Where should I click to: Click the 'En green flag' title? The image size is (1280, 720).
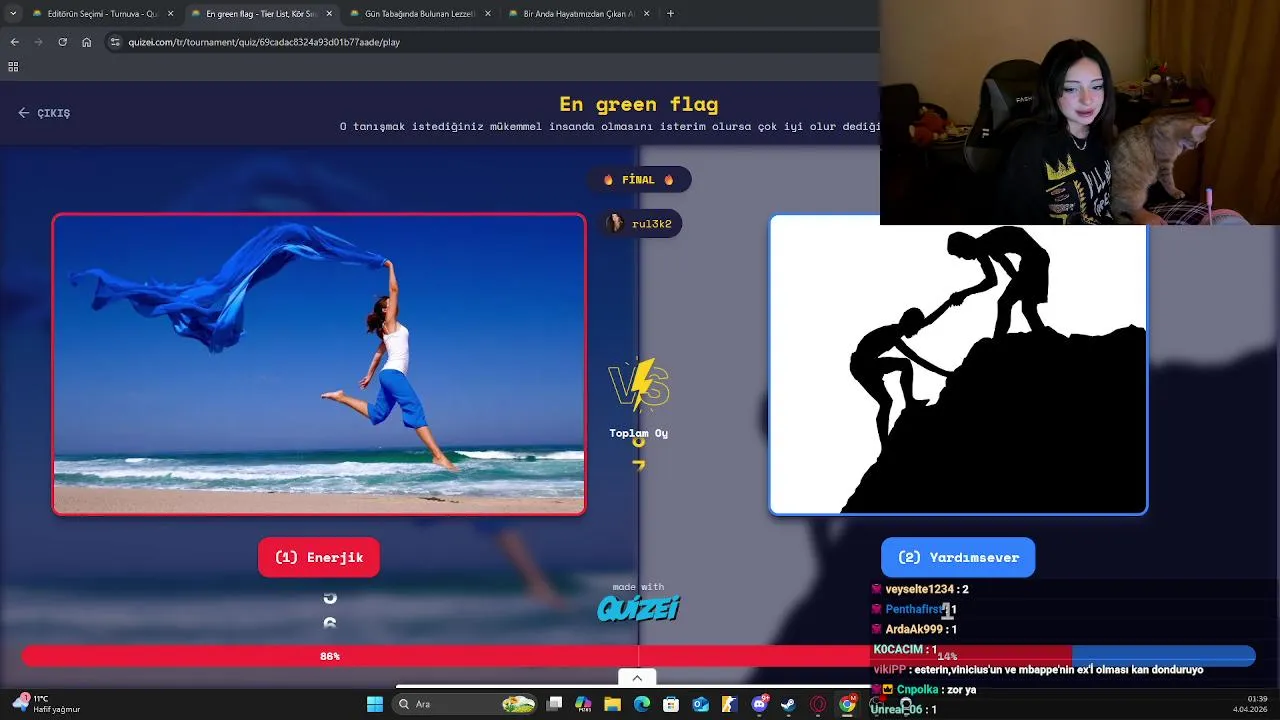pyautogui.click(x=638, y=104)
